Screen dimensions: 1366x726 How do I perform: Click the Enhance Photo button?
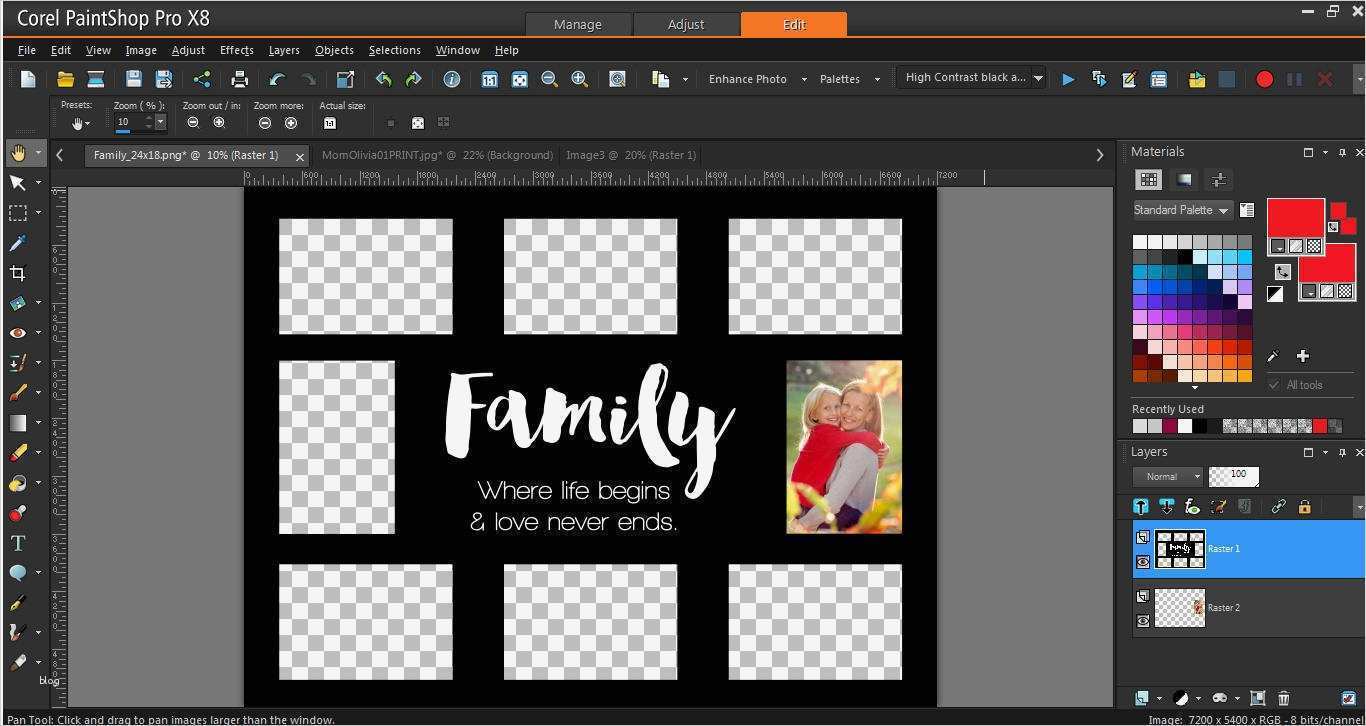747,78
